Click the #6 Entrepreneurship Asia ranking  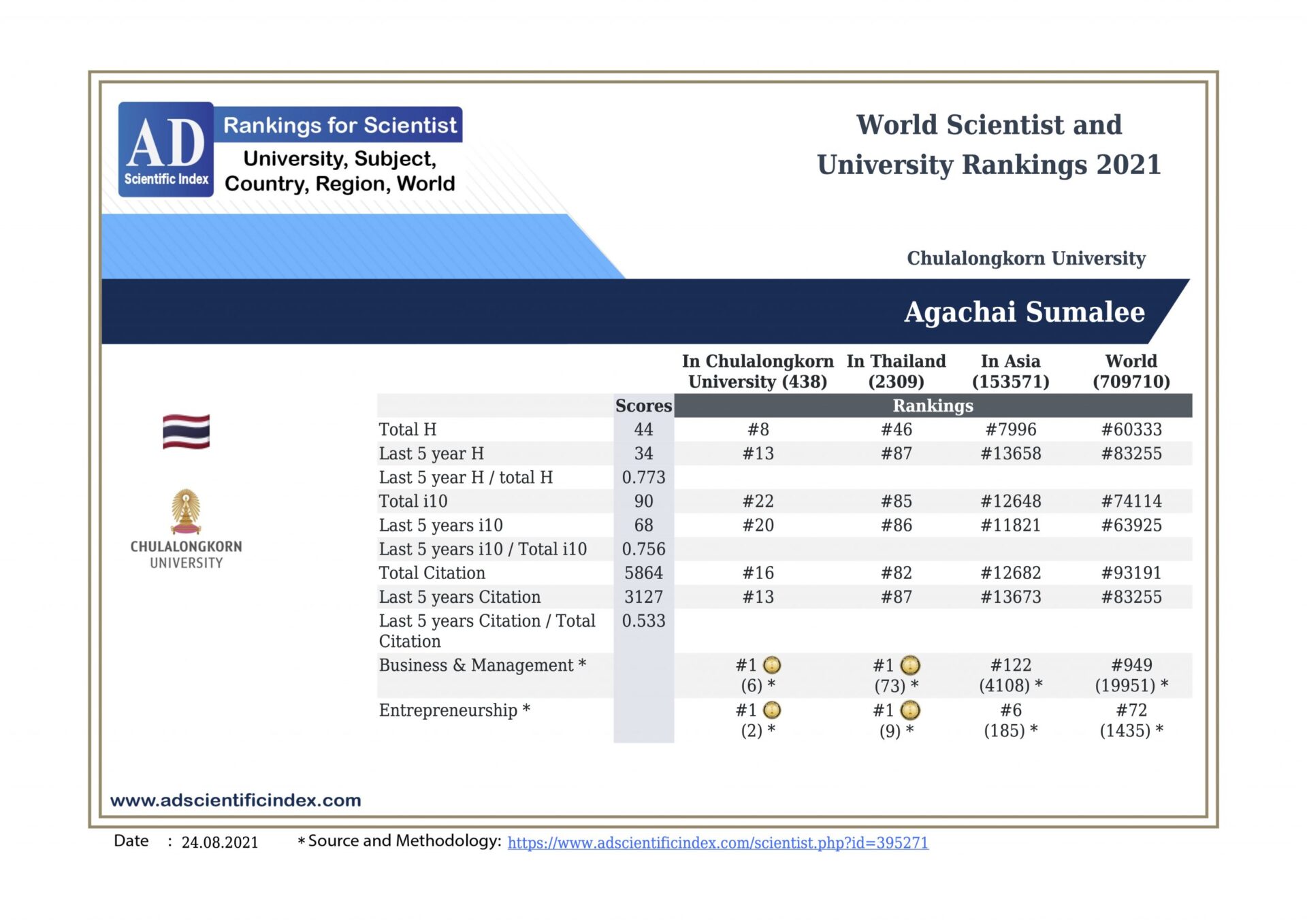1010,710
